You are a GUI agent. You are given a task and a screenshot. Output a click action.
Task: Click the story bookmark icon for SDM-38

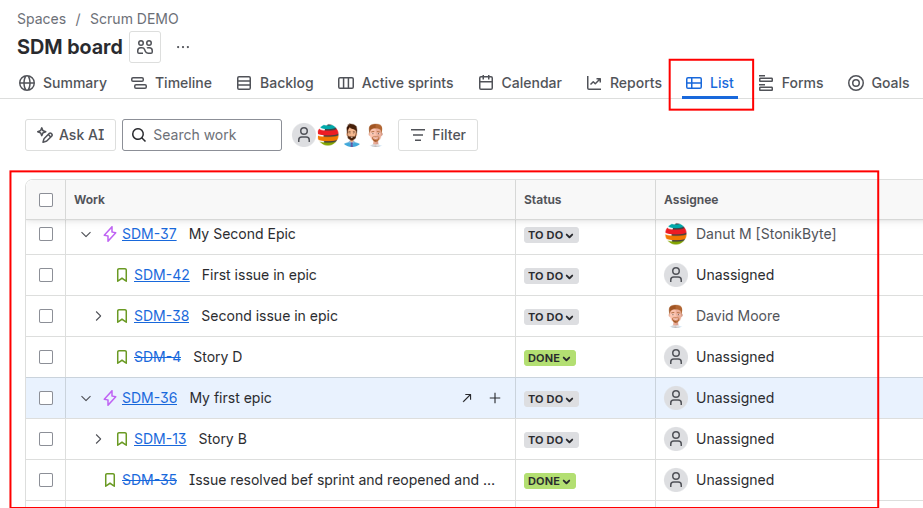point(122,316)
